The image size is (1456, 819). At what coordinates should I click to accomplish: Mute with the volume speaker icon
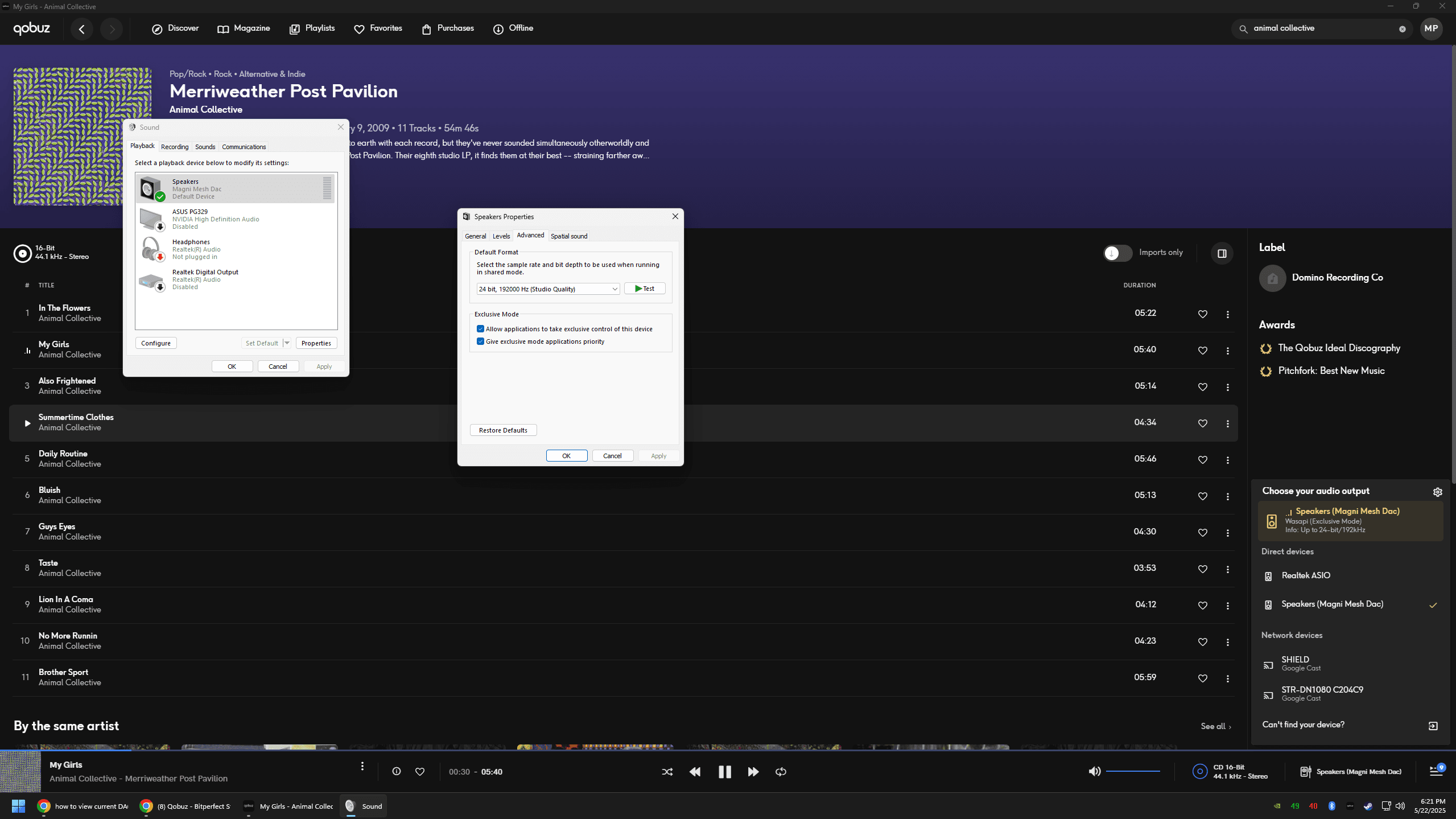pos(1094,772)
